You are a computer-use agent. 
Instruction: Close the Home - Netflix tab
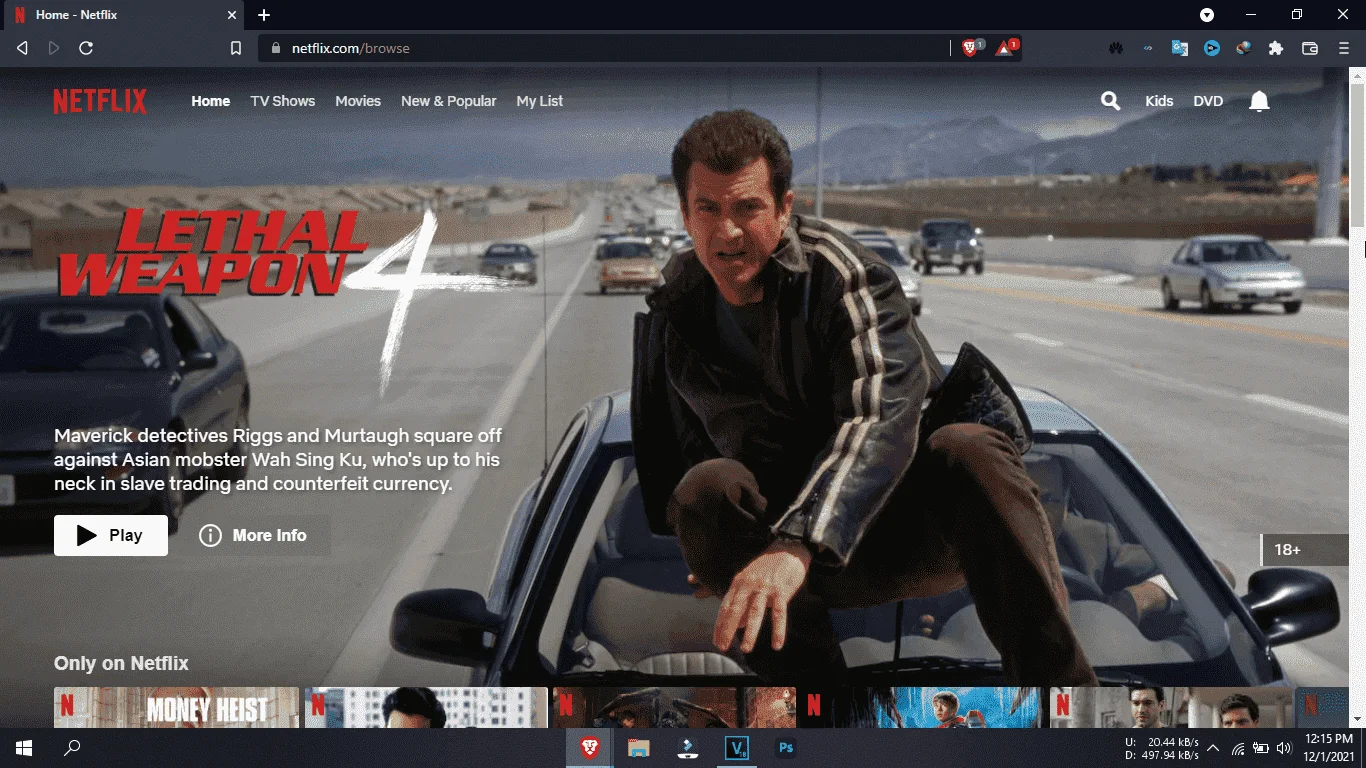(232, 15)
